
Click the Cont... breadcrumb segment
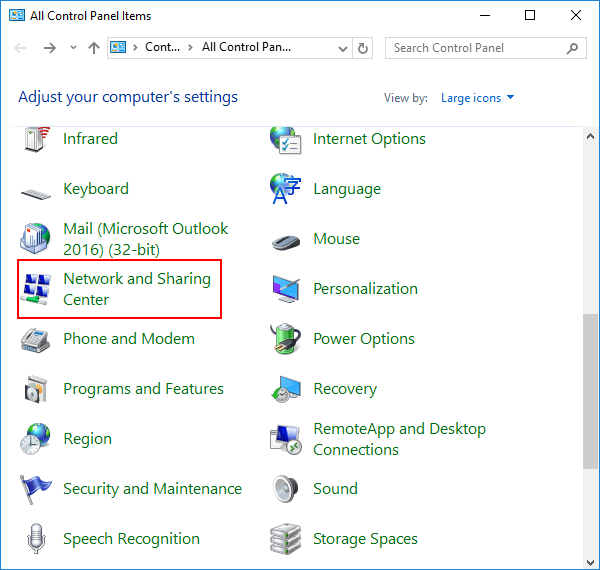[162, 47]
